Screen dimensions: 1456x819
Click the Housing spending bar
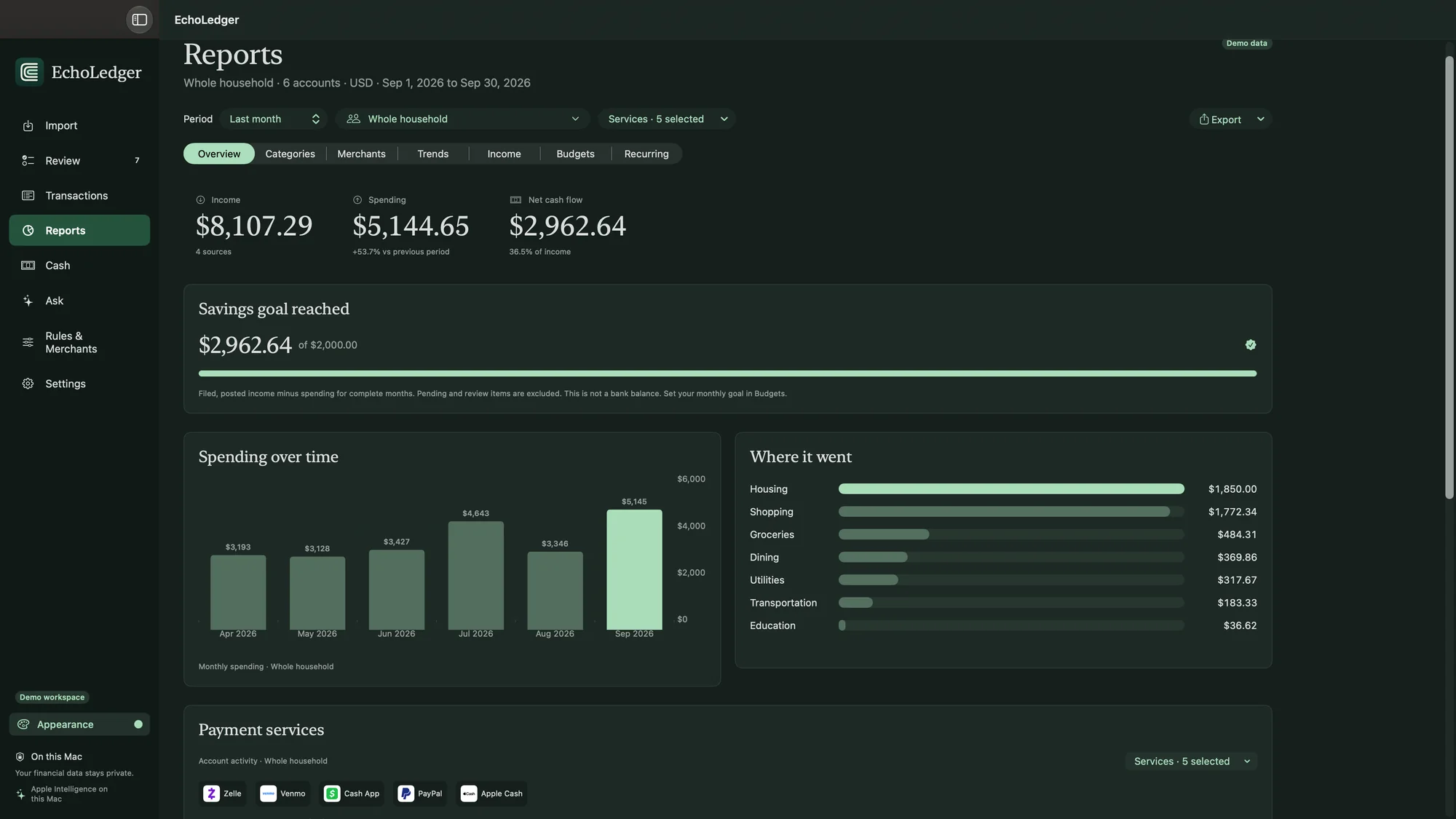[1011, 489]
